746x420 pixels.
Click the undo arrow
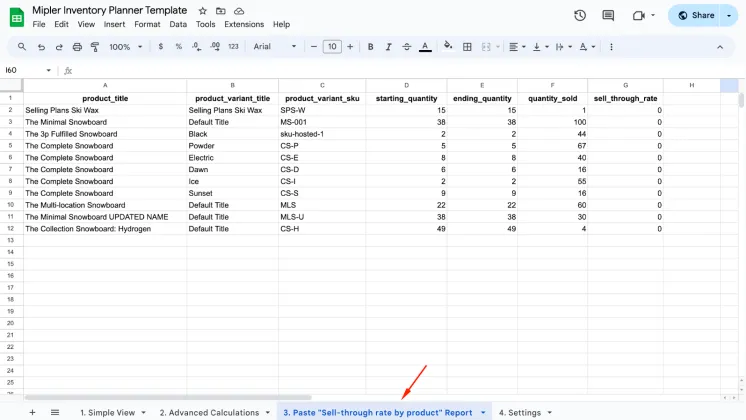pyautogui.click(x=41, y=47)
